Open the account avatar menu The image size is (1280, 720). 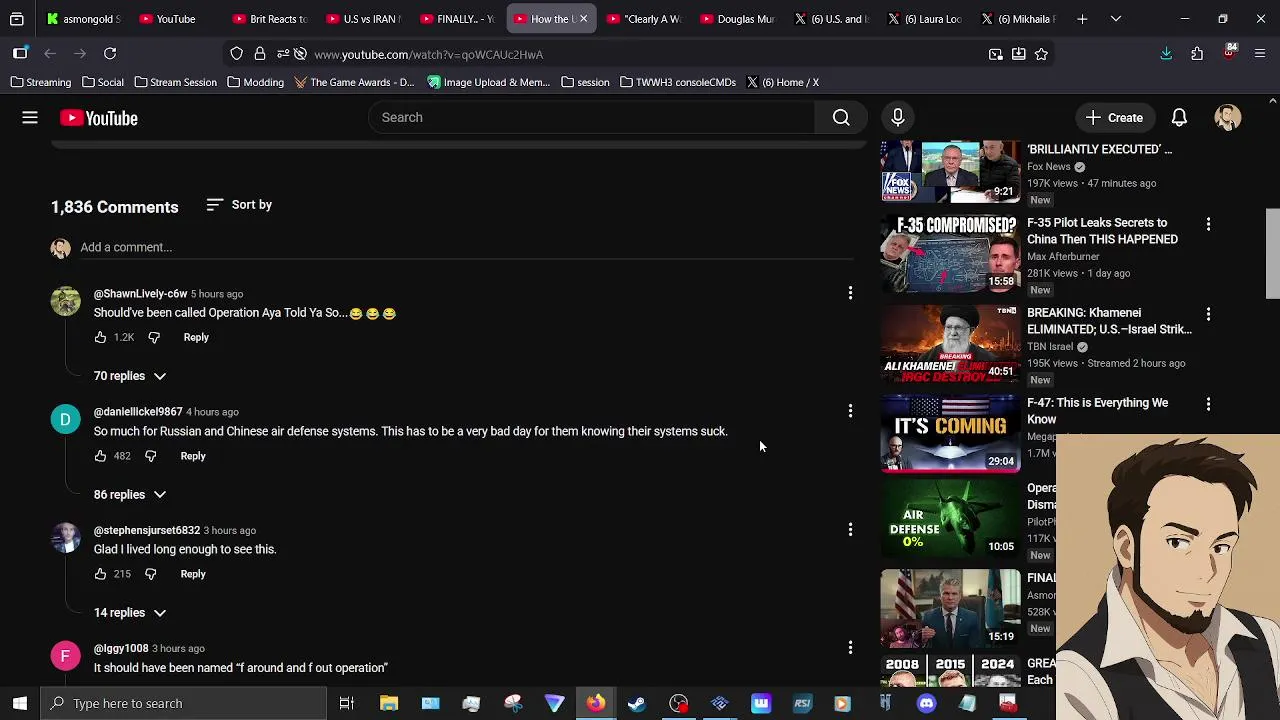[1227, 118]
